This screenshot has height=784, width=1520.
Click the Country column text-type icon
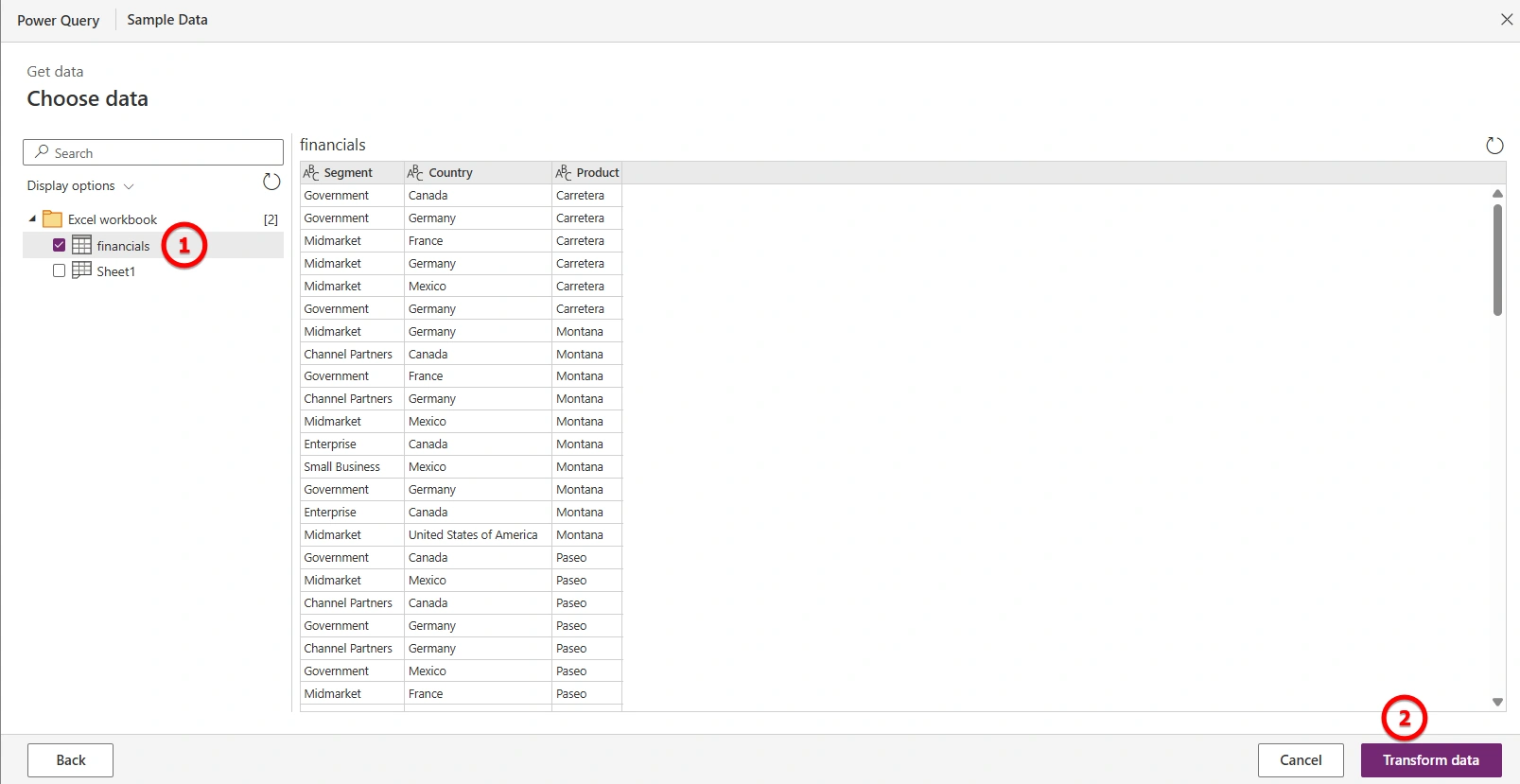coord(415,172)
